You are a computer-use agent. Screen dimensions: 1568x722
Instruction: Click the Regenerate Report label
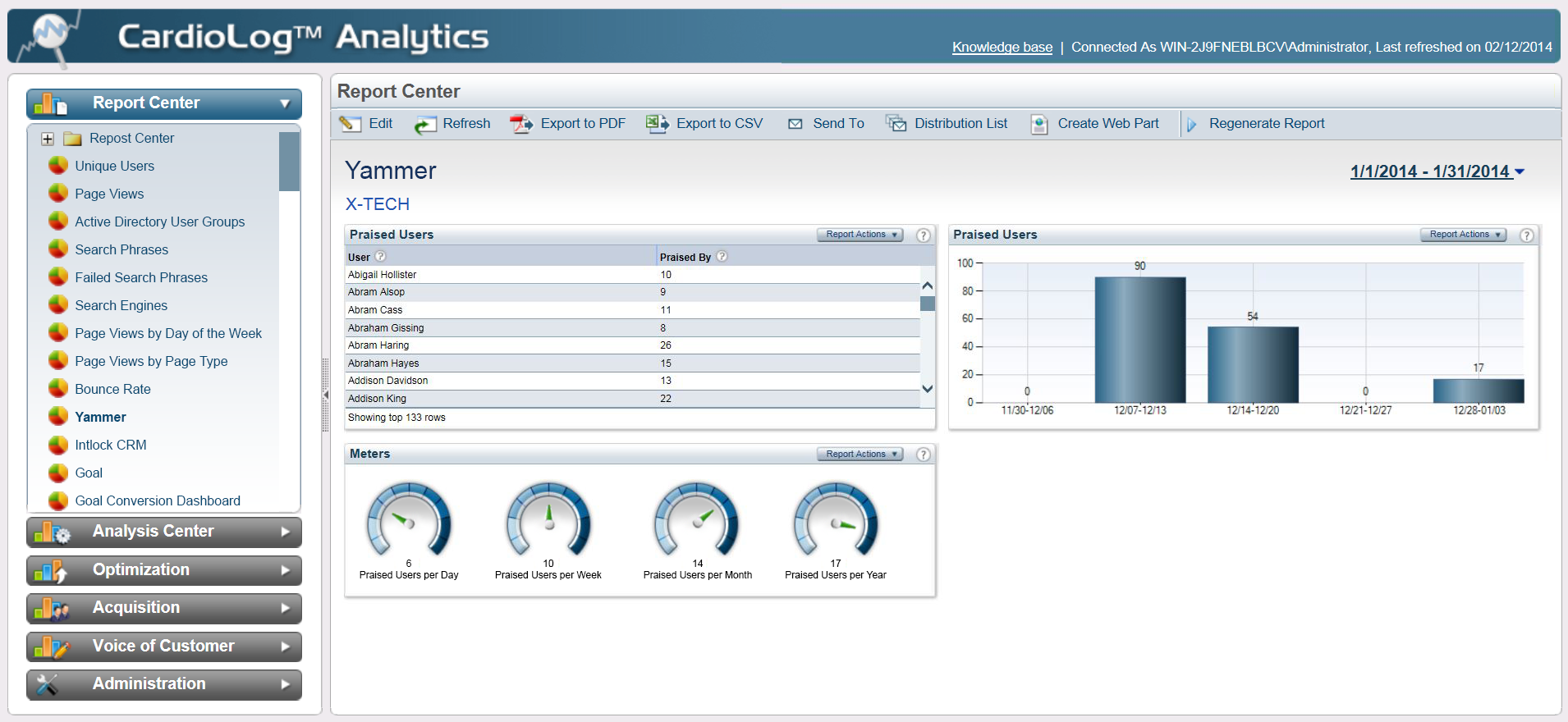(x=1267, y=123)
